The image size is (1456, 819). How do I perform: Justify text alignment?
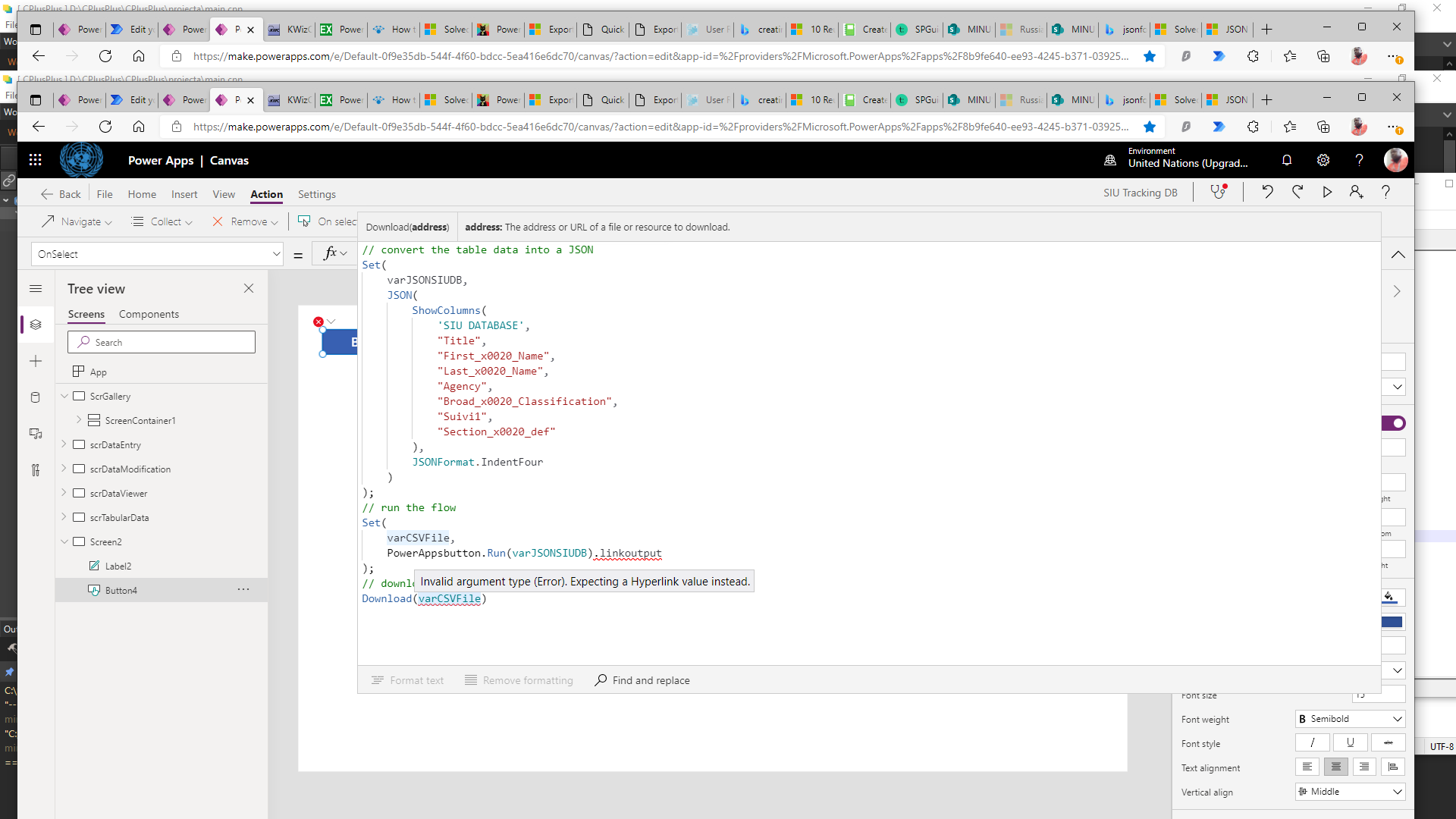tap(1393, 767)
